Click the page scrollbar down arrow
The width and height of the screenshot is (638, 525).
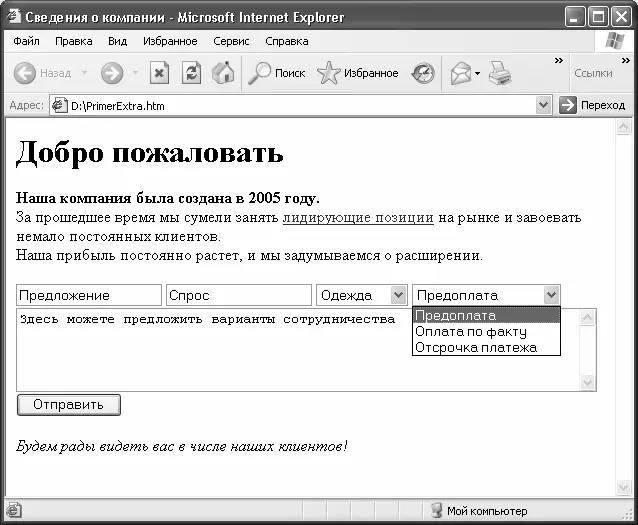tap(623, 486)
